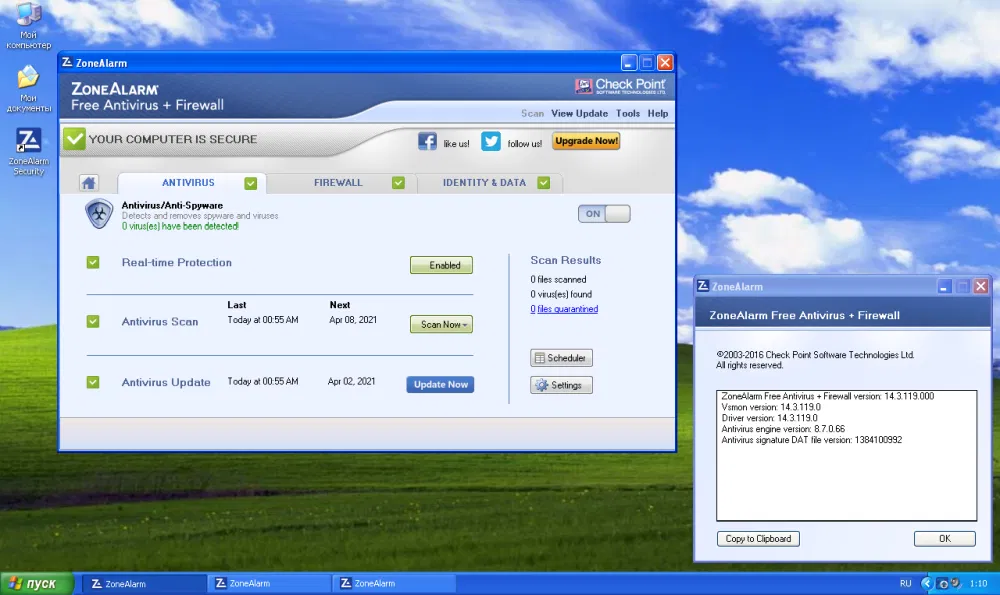
Task: Select the My Documents desktop icon
Action: coord(28,89)
